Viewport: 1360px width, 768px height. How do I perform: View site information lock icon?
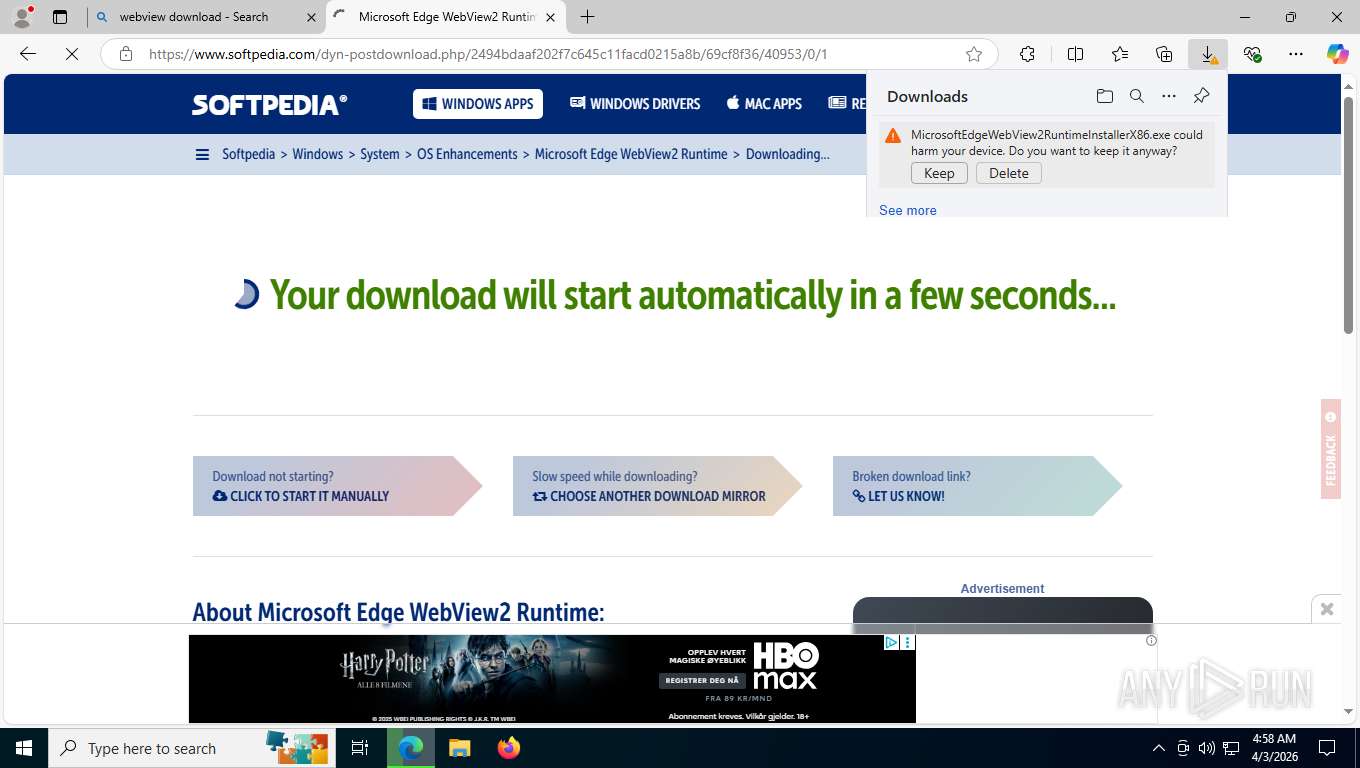point(126,54)
